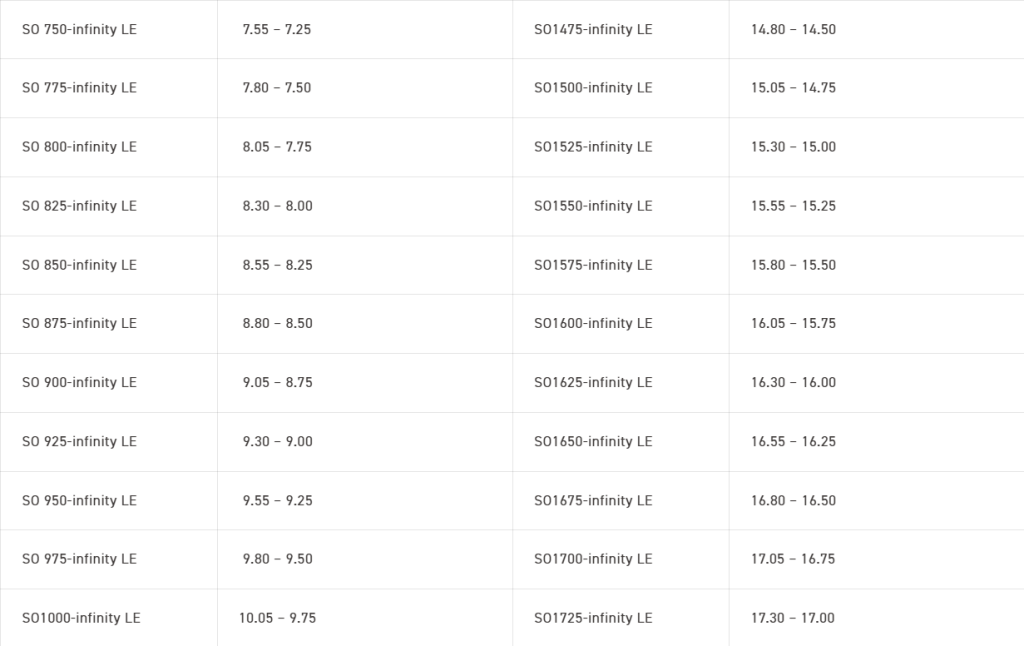This screenshot has width=1024, height=646.
Task: Click the 15.55 – 15.25 range cell
Action: click(x=793, y=206)
